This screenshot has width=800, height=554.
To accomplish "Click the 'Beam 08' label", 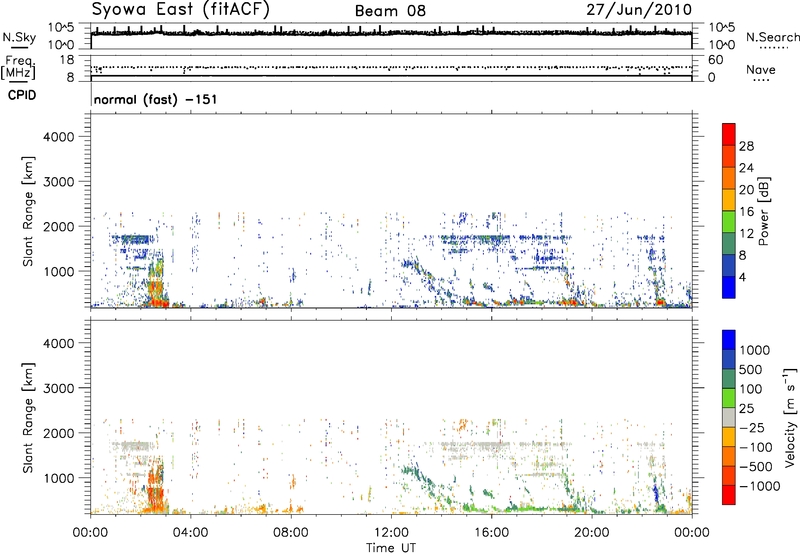I will point(390,11).
